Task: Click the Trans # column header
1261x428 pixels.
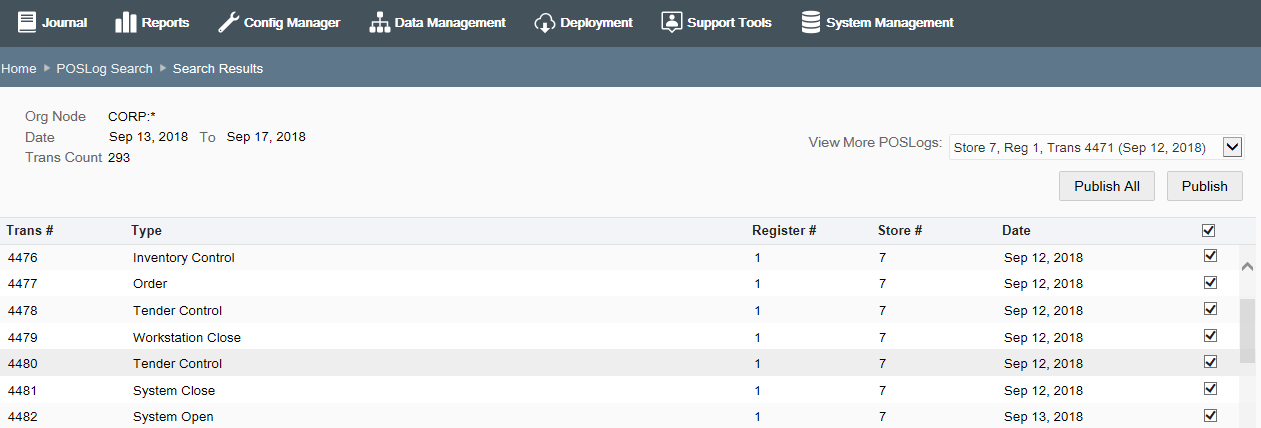Action: click(x=29, y=230)
